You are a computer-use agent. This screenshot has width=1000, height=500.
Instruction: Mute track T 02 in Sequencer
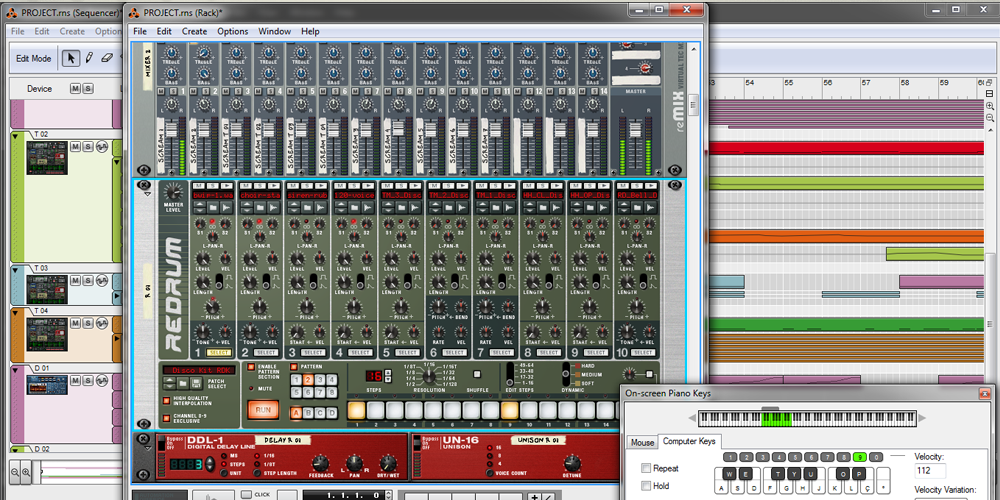(x=75, y=147)
